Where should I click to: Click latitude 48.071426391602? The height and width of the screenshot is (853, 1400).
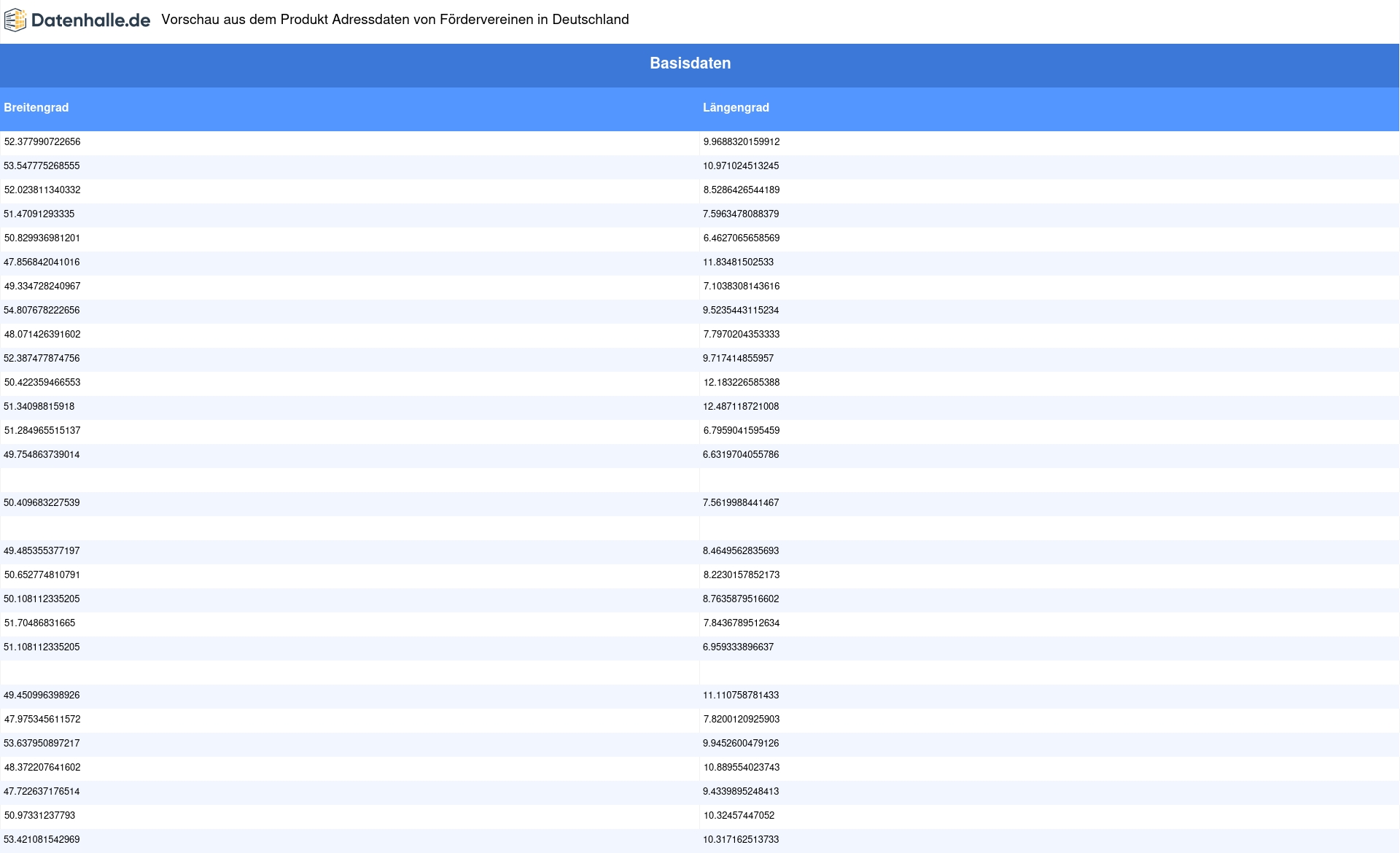click(42, 335)
